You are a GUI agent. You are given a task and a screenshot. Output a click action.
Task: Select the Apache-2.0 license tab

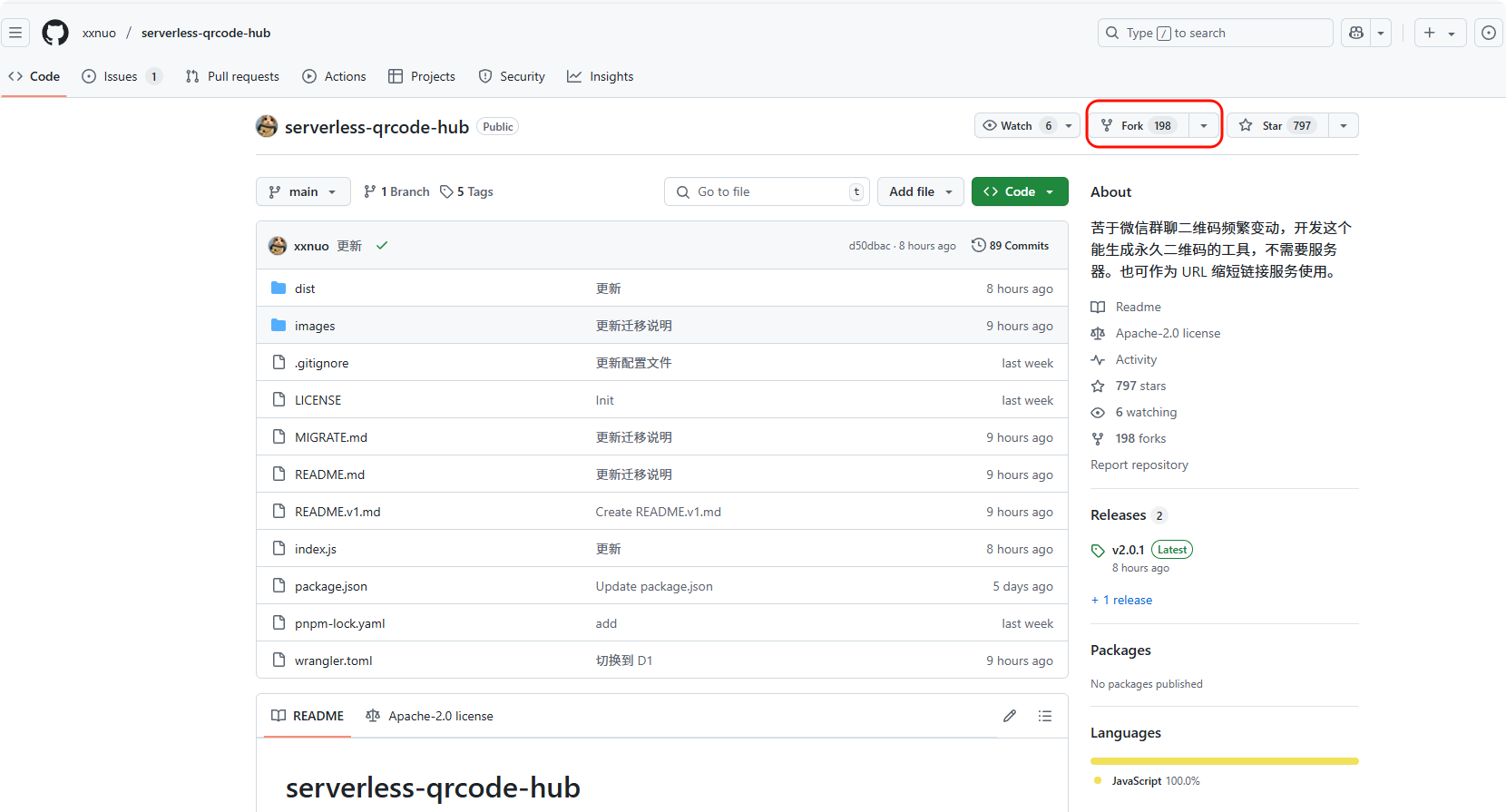(x=430, y=716)
